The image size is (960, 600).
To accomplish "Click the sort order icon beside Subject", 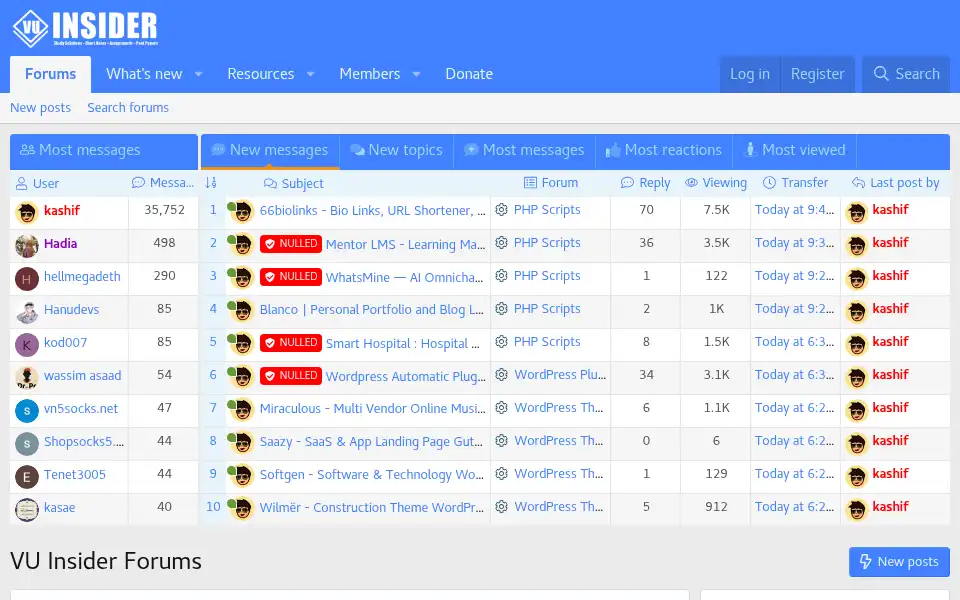I will 211,183.
